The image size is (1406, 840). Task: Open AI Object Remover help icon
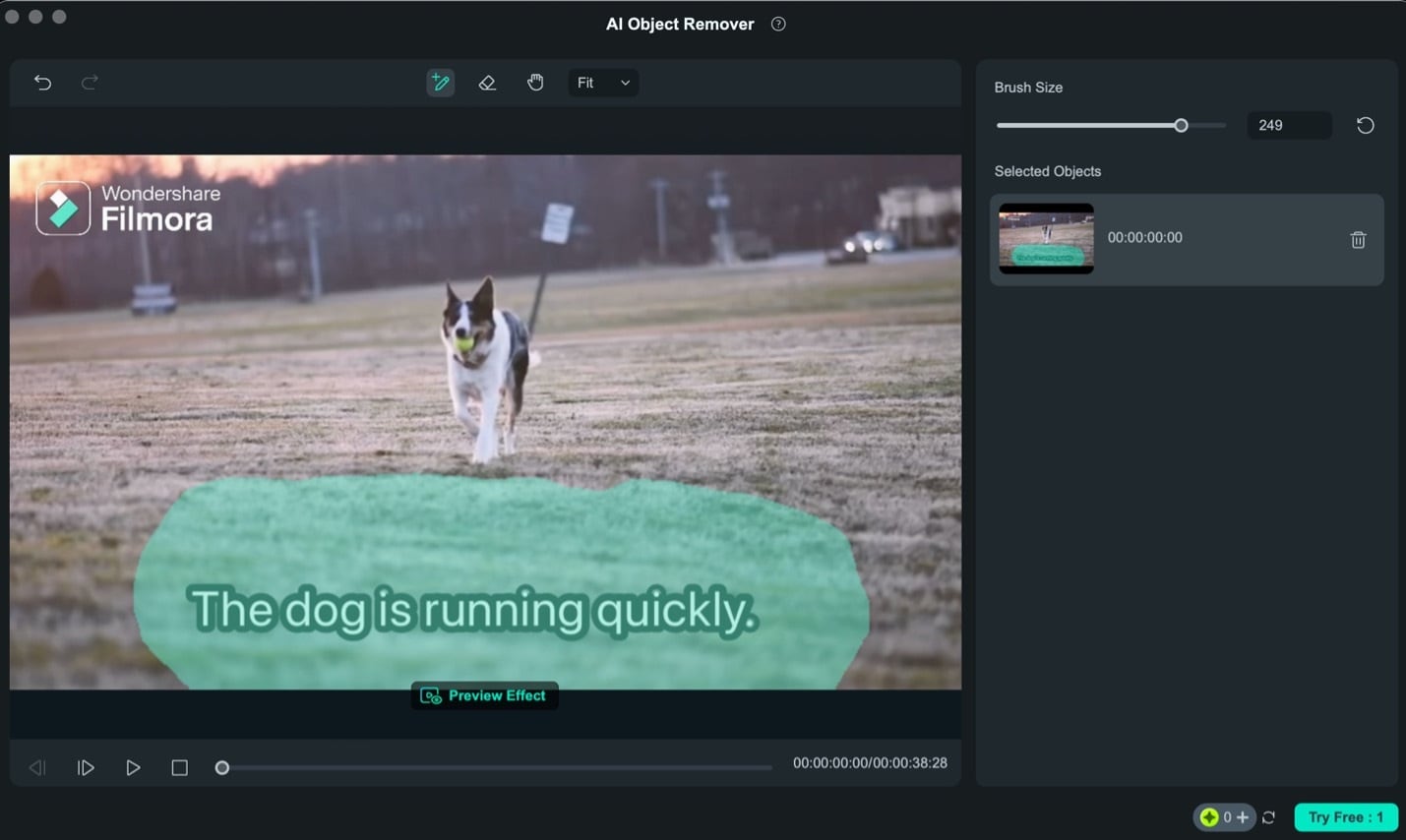pos(778,24)
